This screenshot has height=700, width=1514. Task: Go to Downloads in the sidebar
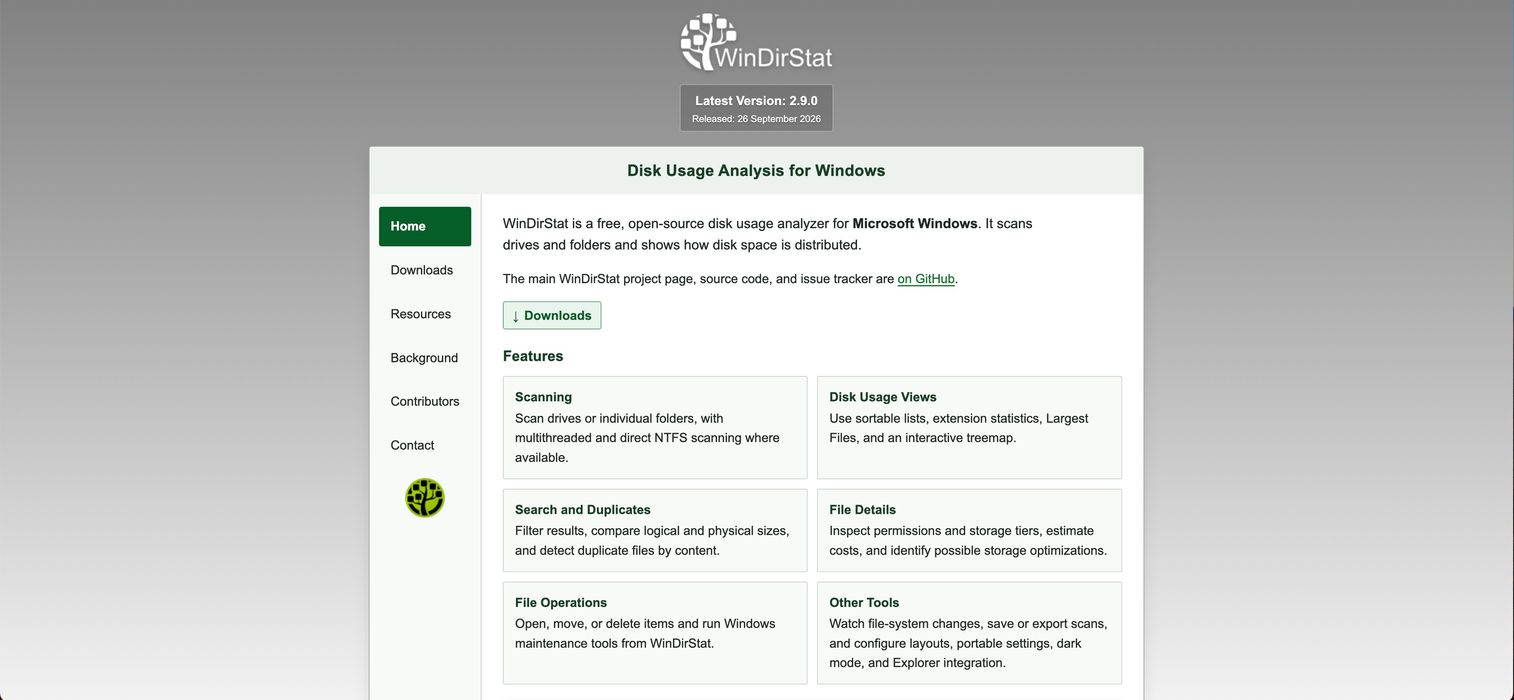click(x=425, y=270)
